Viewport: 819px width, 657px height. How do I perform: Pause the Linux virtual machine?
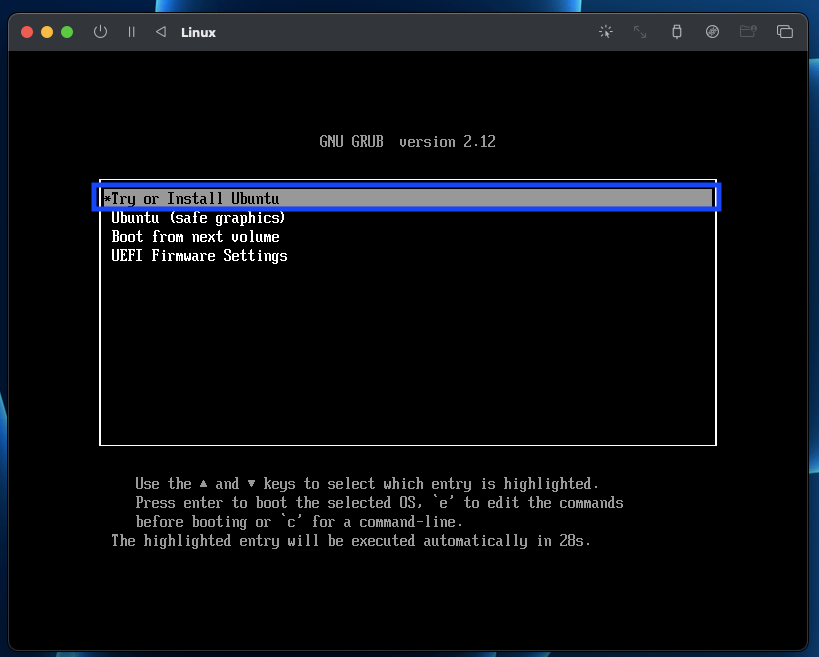click(x=132, y=32)
